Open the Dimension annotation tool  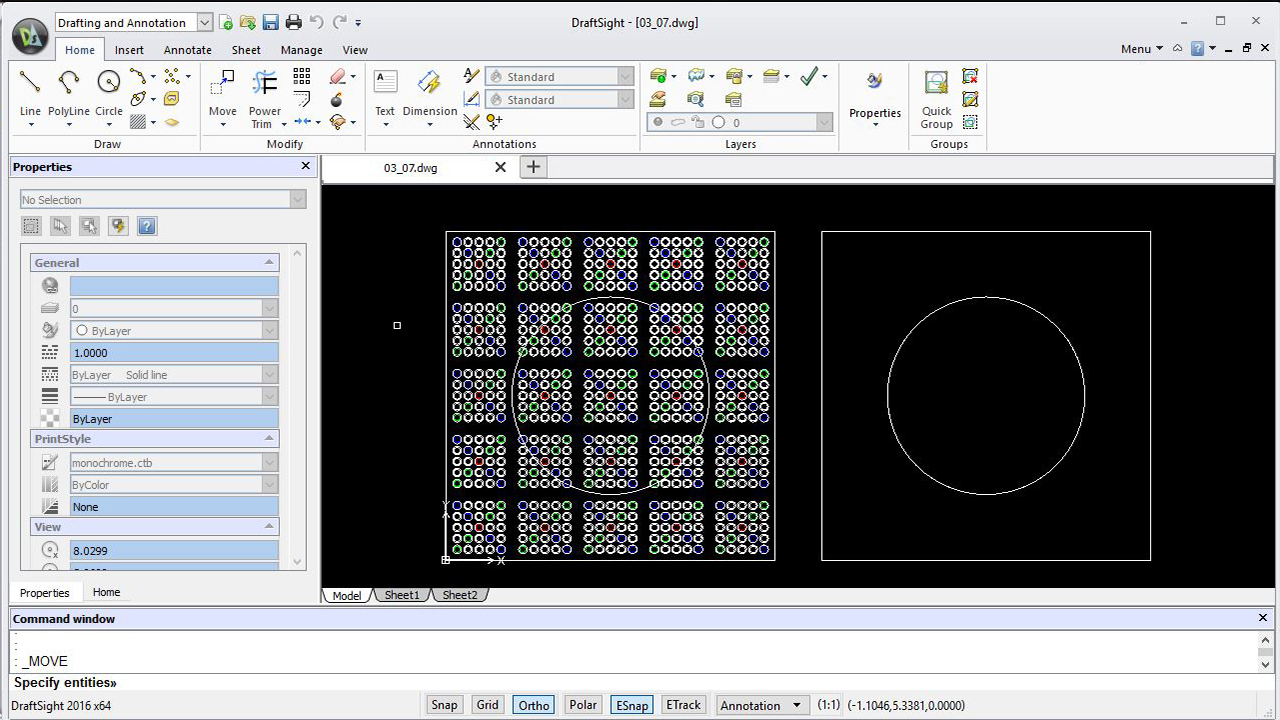pyautogui.click(x=429, y=83)
